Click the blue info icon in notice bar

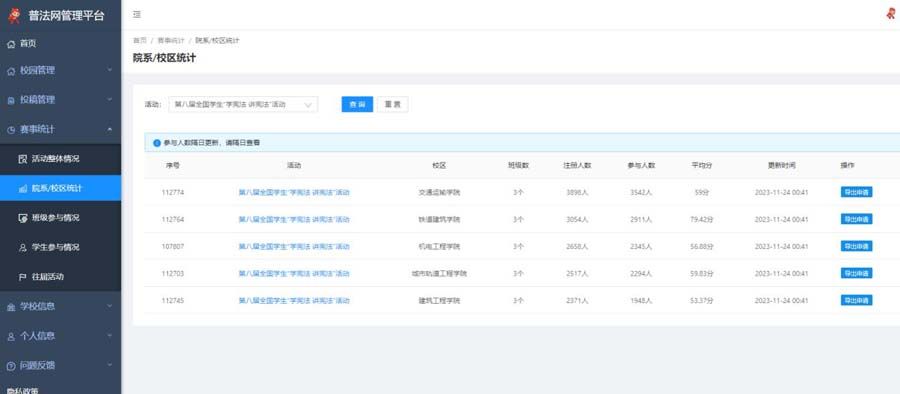pos(157,143)
